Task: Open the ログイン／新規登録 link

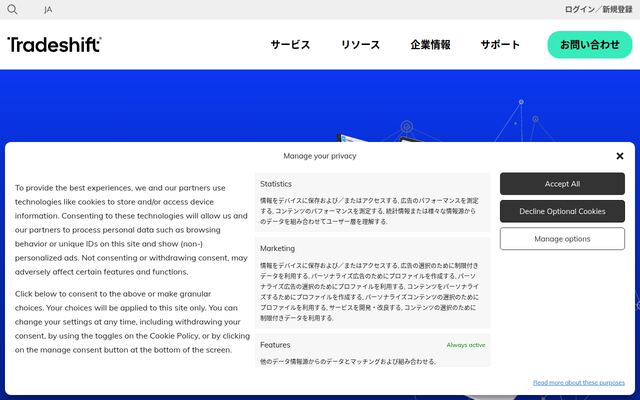Action: pyautogui.click(x=598, y=9)
